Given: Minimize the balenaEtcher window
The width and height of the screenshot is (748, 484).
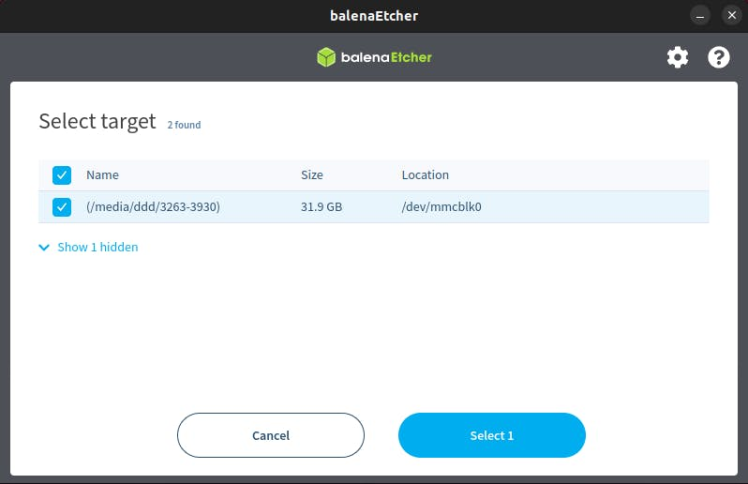Looking at the screenshot, I should pyautogui.click(x=700, y=16).
